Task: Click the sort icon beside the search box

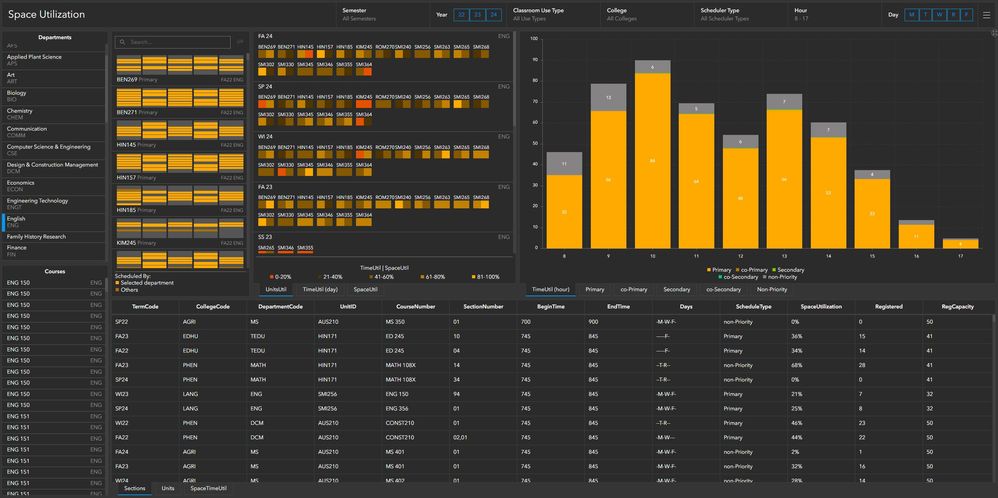Action: pyautogui.click(x=240, y=42)
